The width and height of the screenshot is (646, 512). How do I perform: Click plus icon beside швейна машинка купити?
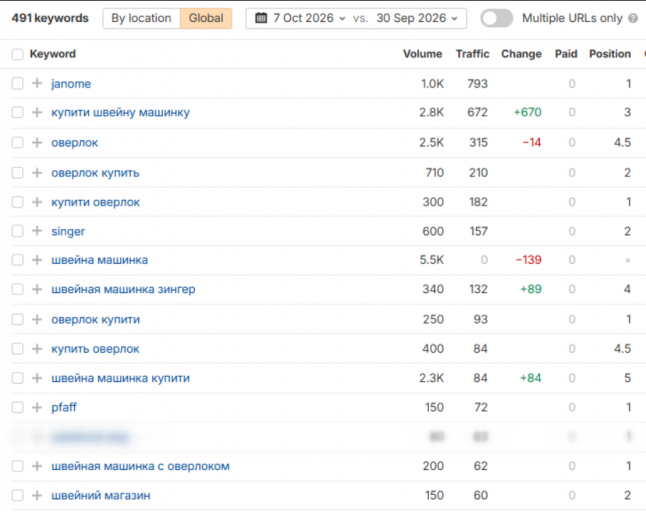point(37,378)
